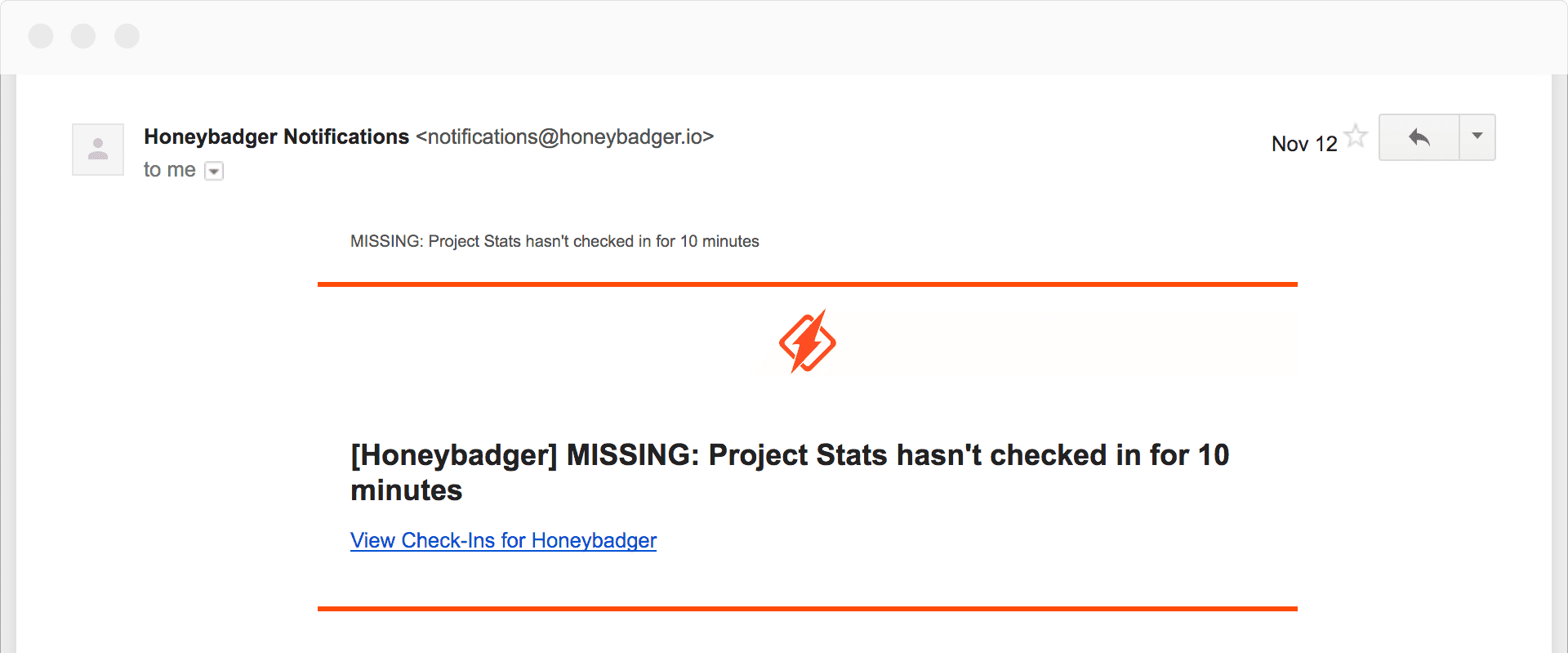Screen dimensions: 1568x653
Task: Click the middle minimize window dot
Action: click(x=83, y=36)
